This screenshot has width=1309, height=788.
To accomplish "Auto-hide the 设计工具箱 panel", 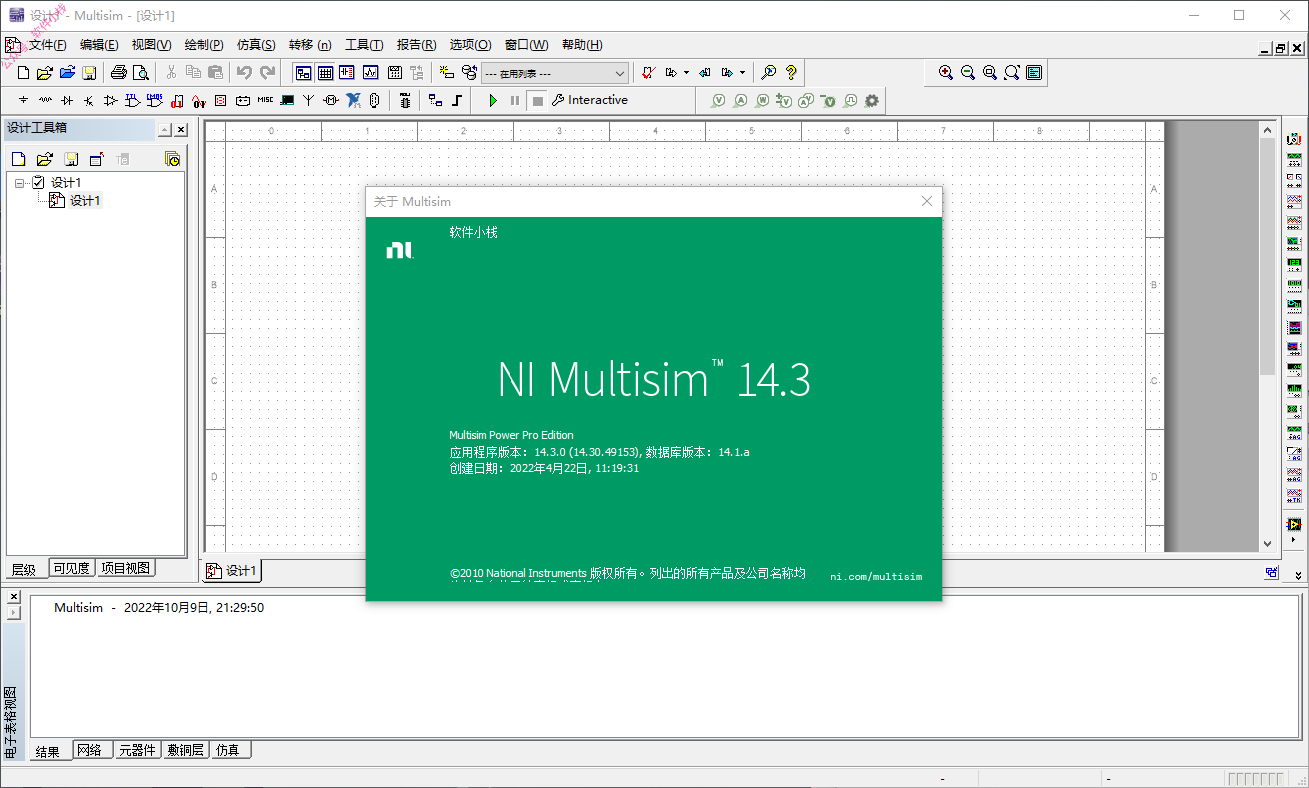I will click(164, 130).
